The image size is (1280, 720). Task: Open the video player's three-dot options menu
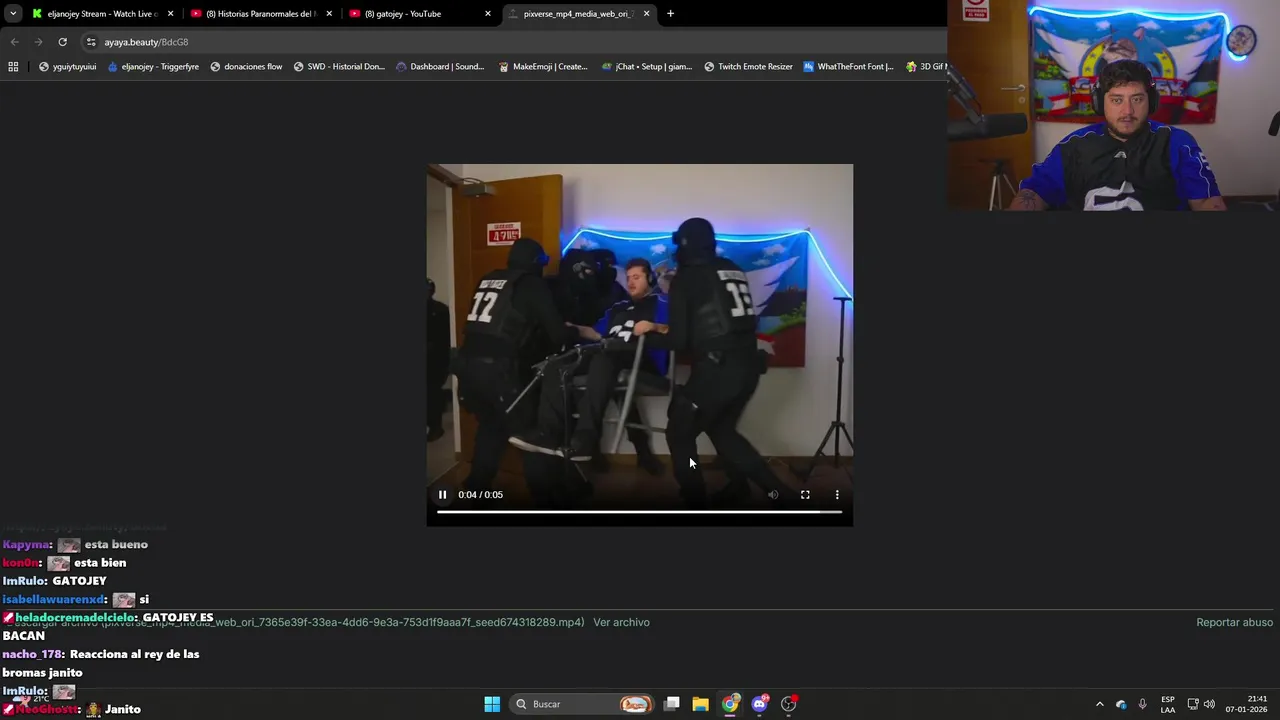837,495
